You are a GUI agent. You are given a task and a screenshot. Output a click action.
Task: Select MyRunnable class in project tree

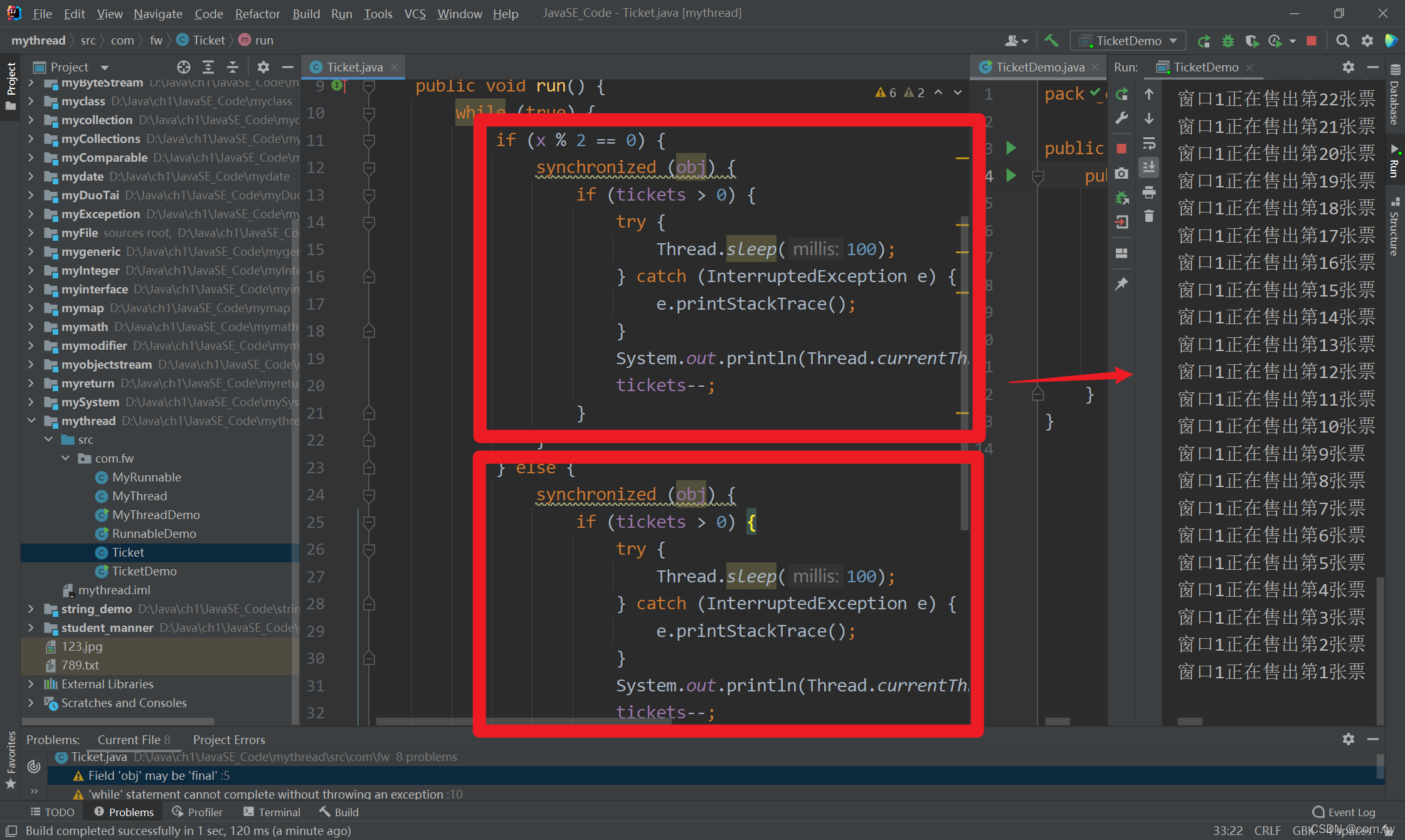[146, 477]
